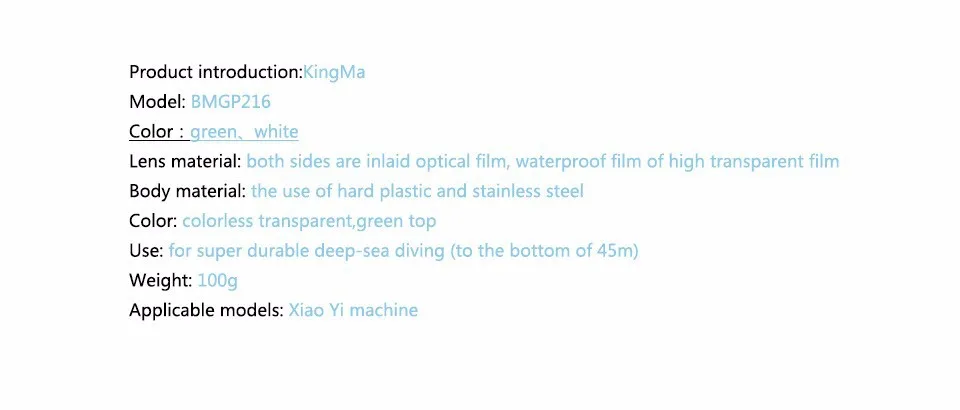
Task: Click the 'Xiao Yi machine' text
Action: (353, 310)
